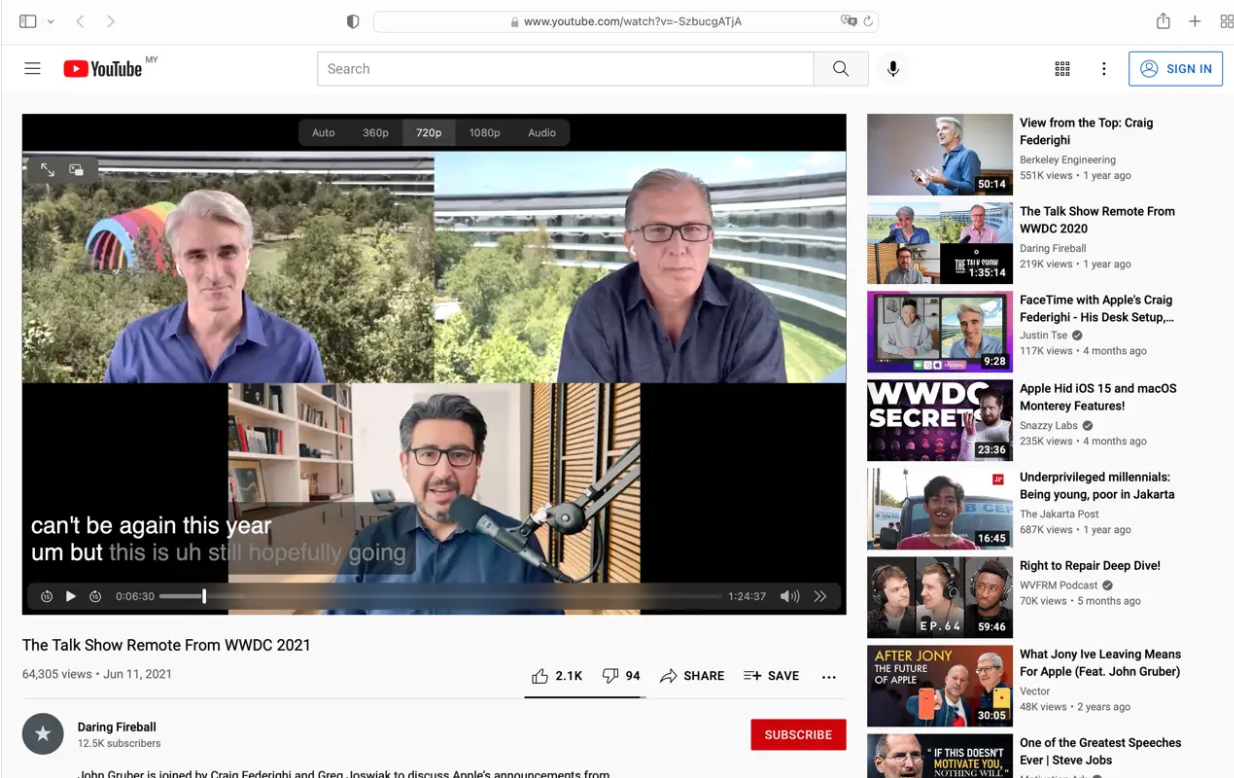Click the privacy shield icon
Viewport: 1234px width, 778px height.
352,21
